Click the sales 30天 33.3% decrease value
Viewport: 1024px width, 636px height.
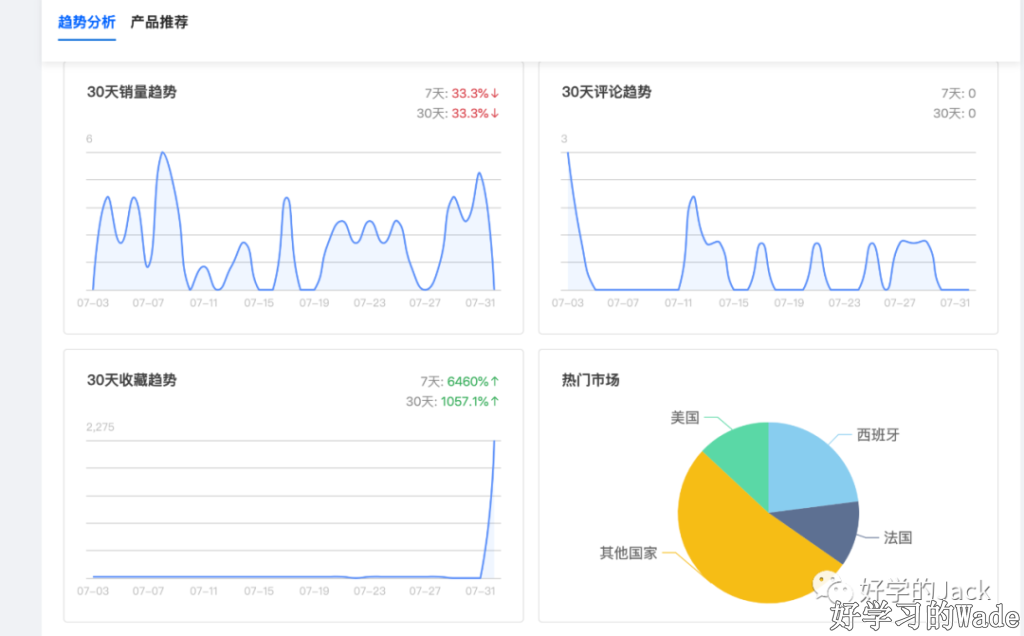[x=475, y=114]
